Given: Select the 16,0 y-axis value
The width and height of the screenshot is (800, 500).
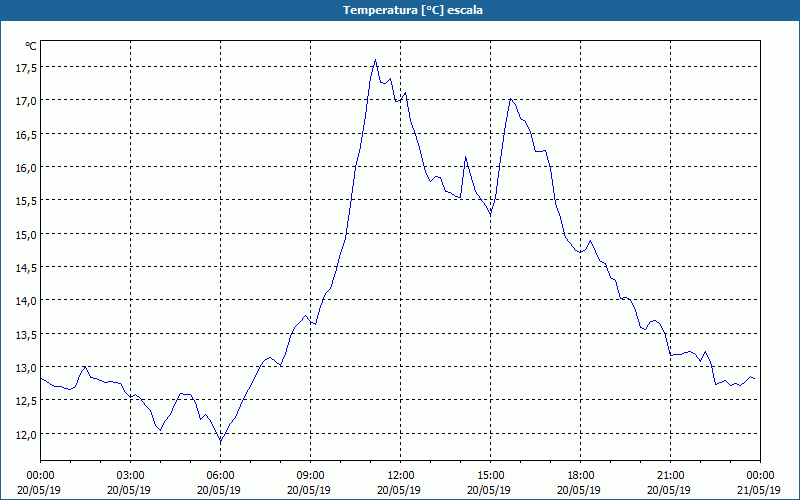Looking at the screenshot, I should pos(26,167).
